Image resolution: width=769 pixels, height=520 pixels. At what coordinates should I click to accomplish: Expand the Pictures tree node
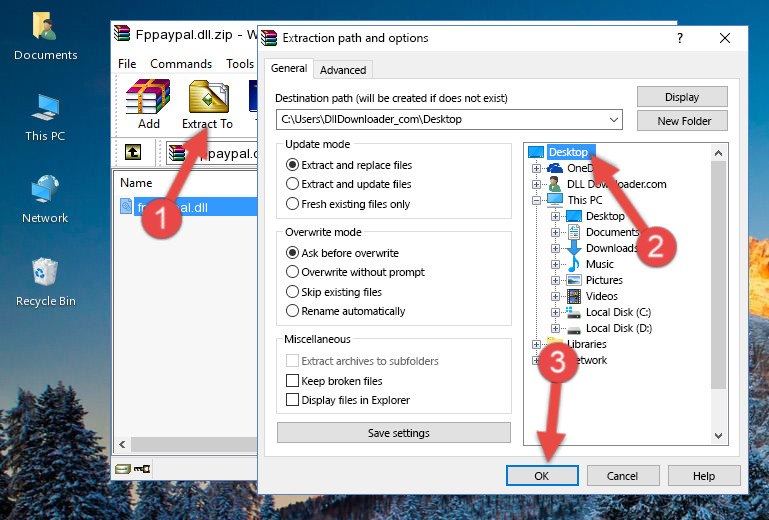(555, 281)
